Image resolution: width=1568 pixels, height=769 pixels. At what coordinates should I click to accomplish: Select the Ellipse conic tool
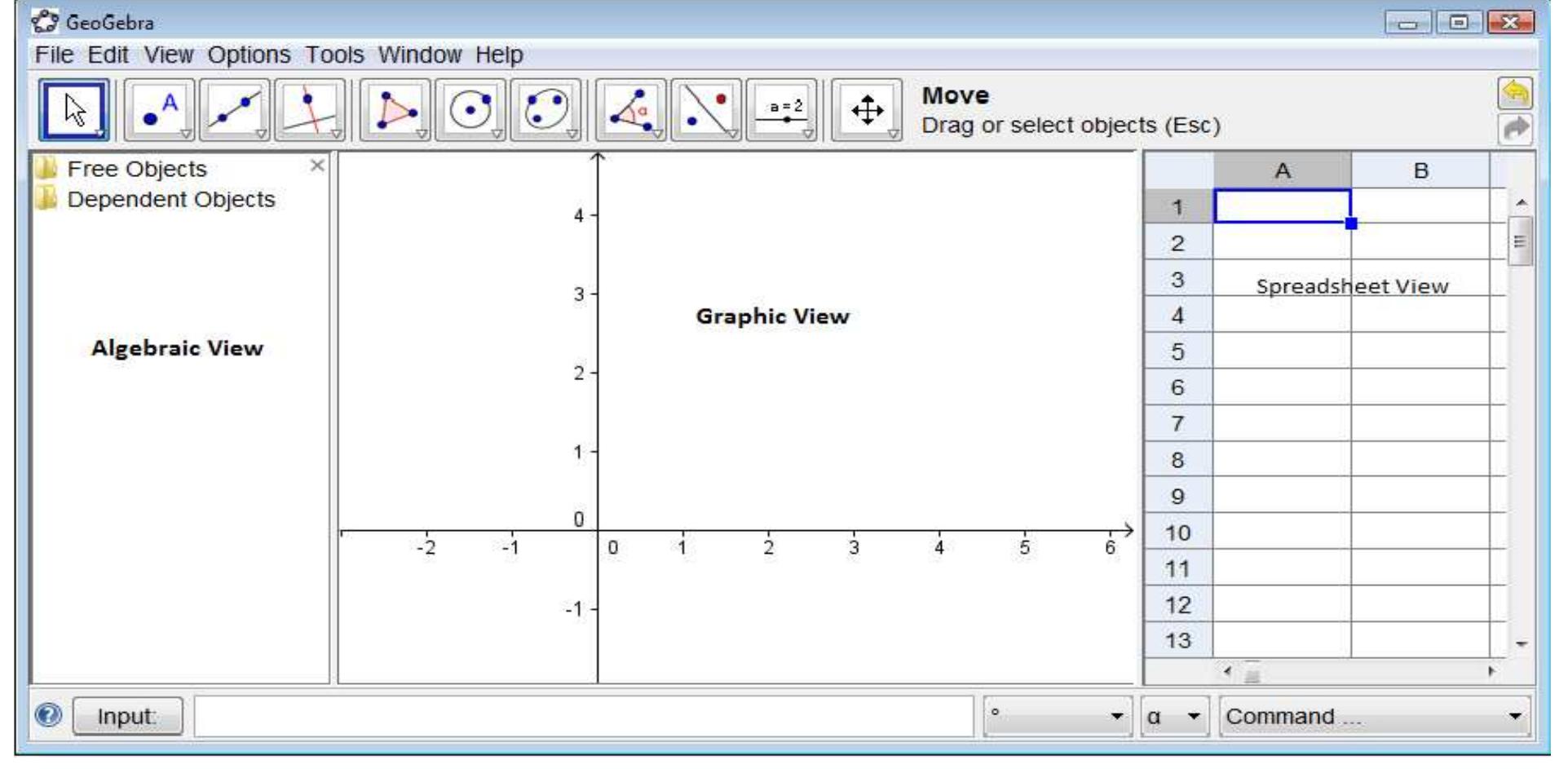click(545, 110)
